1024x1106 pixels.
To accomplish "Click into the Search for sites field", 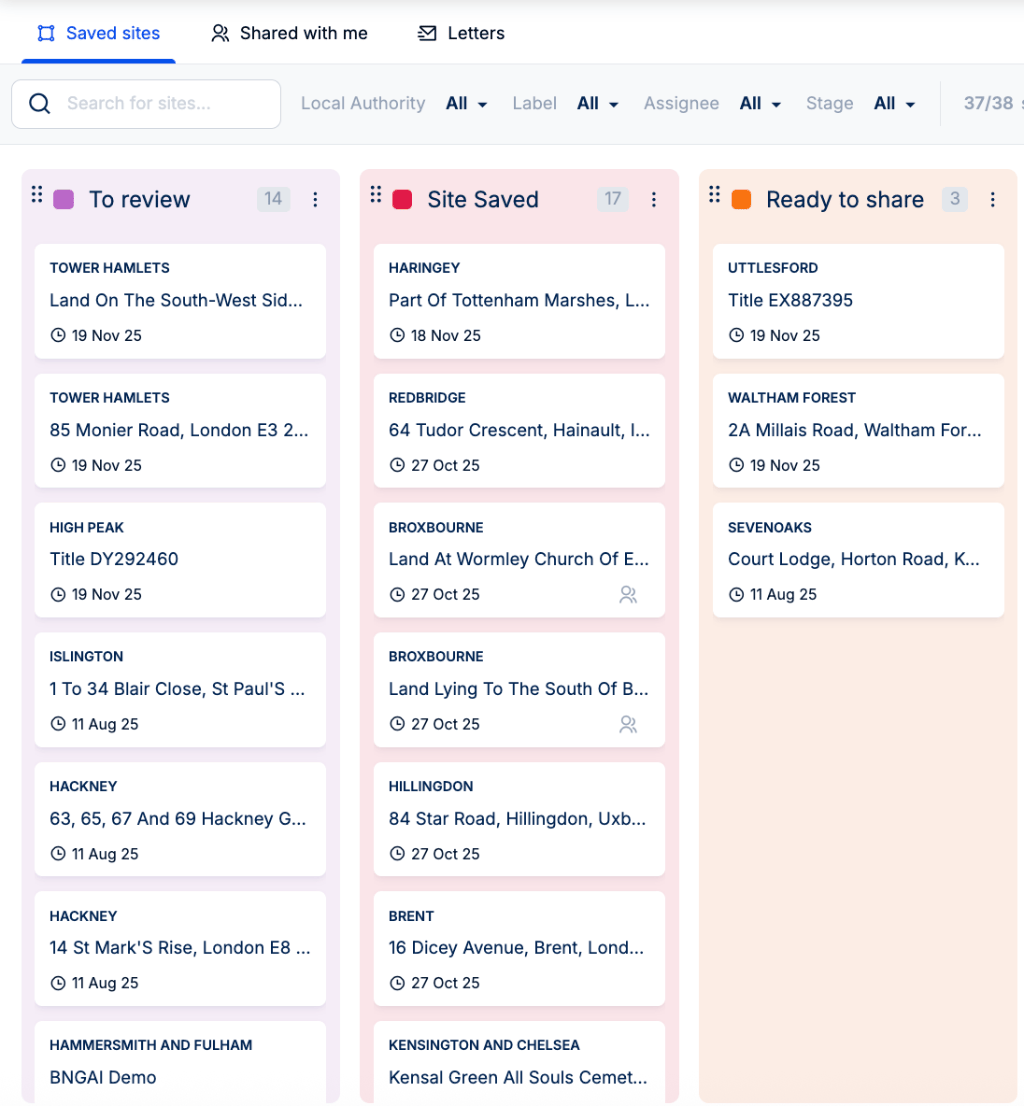I will [x=160, y=104].
